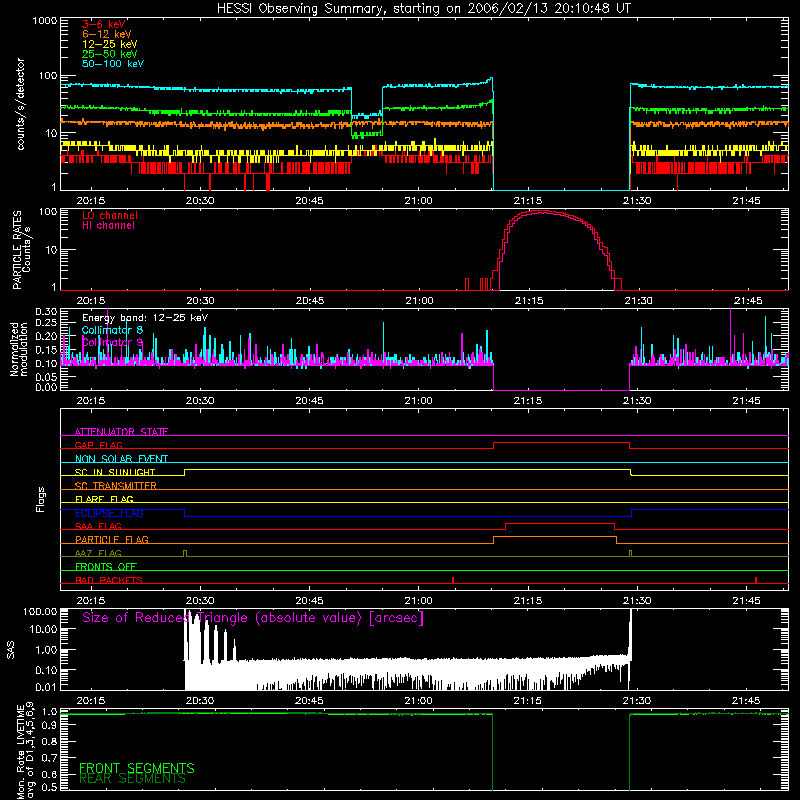
Task: Click the counts/s/detector axis title
Action: tap(20, 104)
